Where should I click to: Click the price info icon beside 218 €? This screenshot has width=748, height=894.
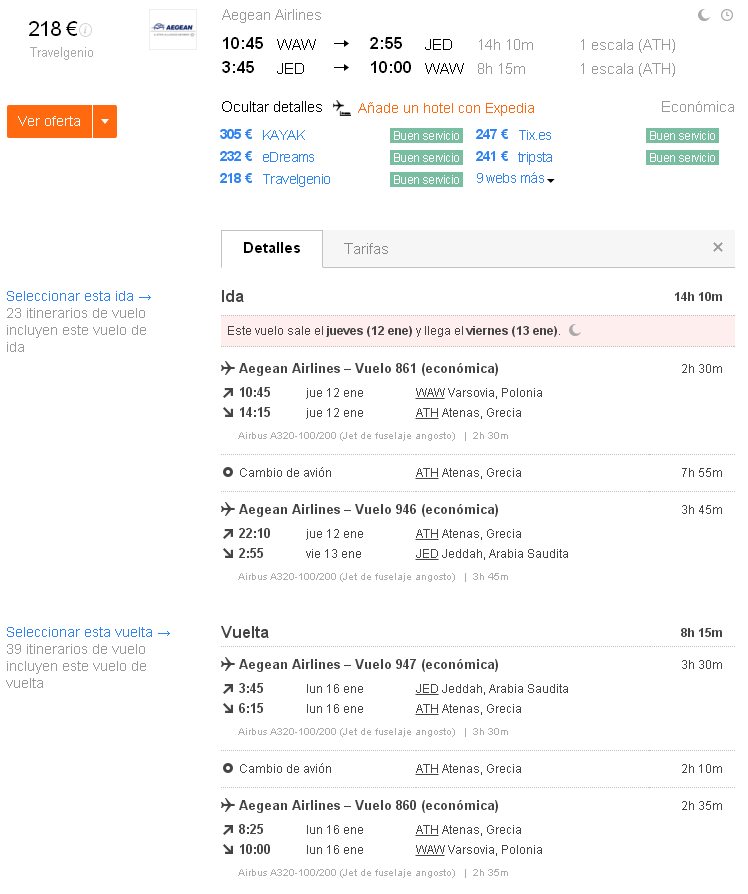click(86, 30)
